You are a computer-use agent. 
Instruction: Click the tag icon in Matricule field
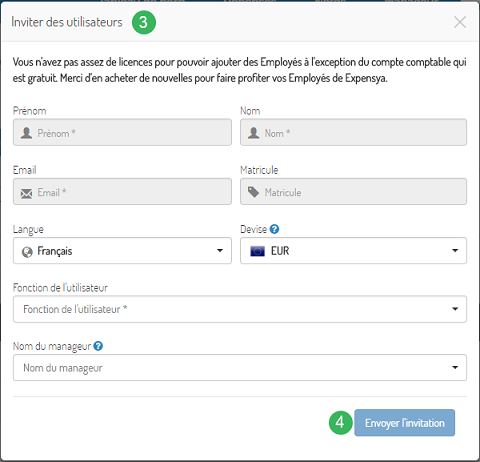pos(253,192)
